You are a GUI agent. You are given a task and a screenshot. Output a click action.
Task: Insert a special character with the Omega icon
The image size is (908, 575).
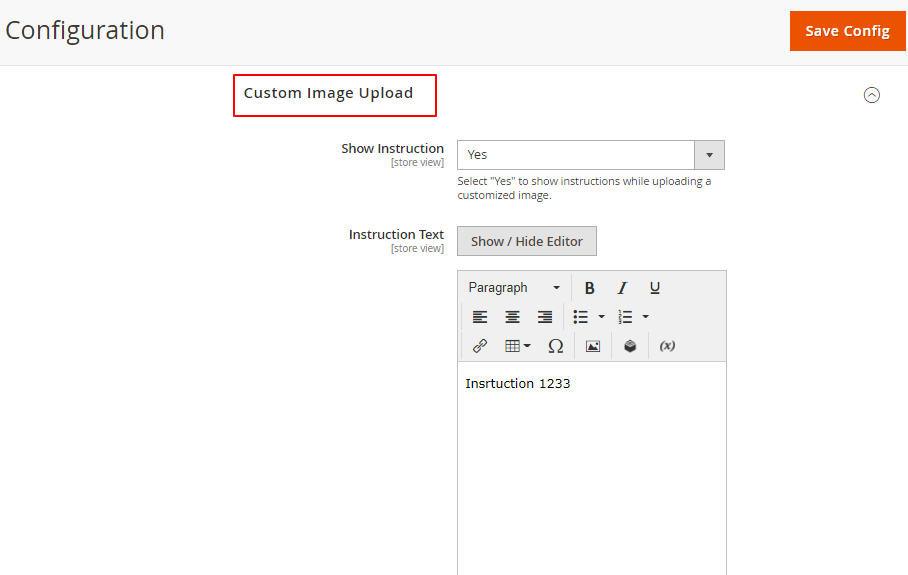click(556, 346)
